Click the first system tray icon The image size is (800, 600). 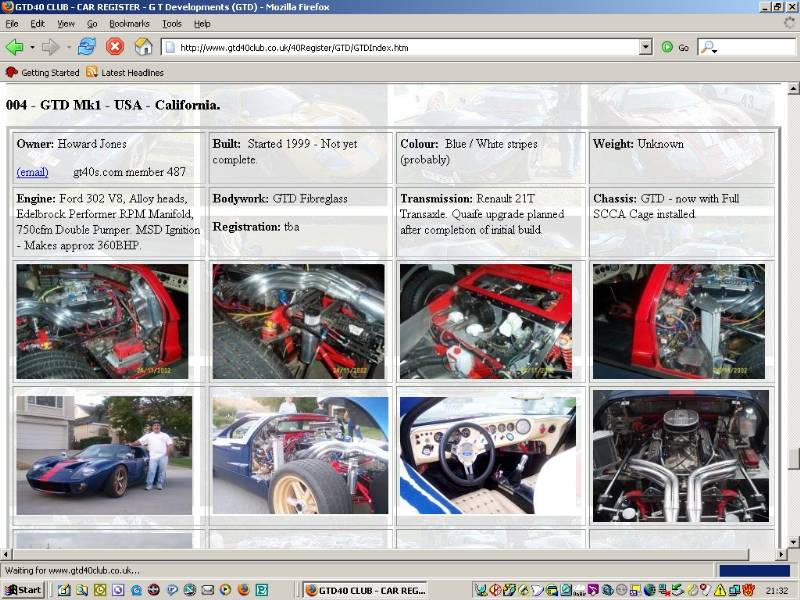point(481,590)
